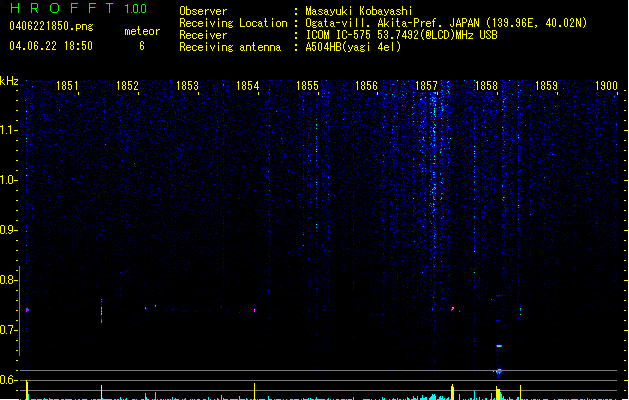Click the 1856 time axis marker

367,86
